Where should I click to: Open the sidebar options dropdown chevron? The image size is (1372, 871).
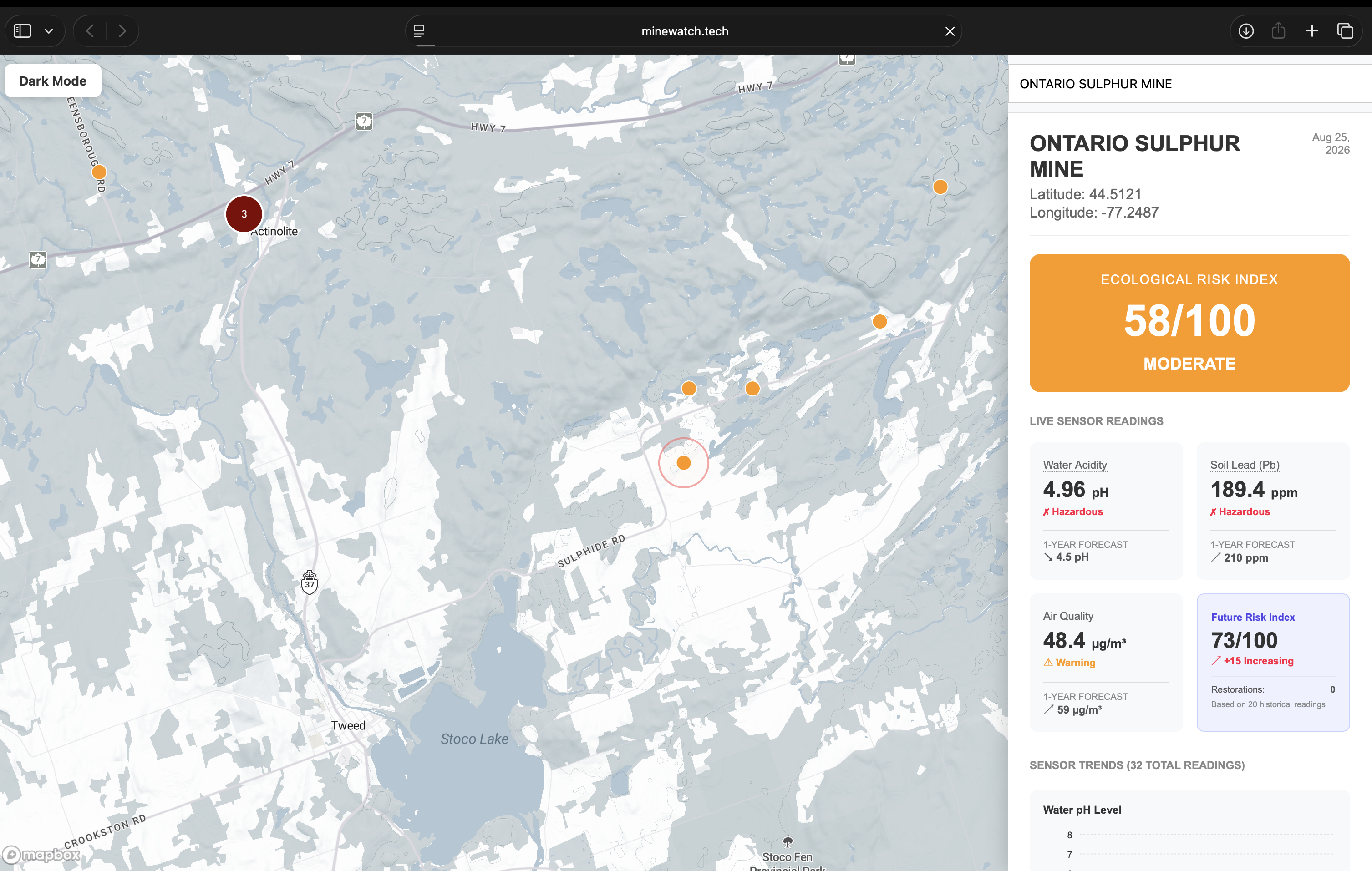coord(49,31)
